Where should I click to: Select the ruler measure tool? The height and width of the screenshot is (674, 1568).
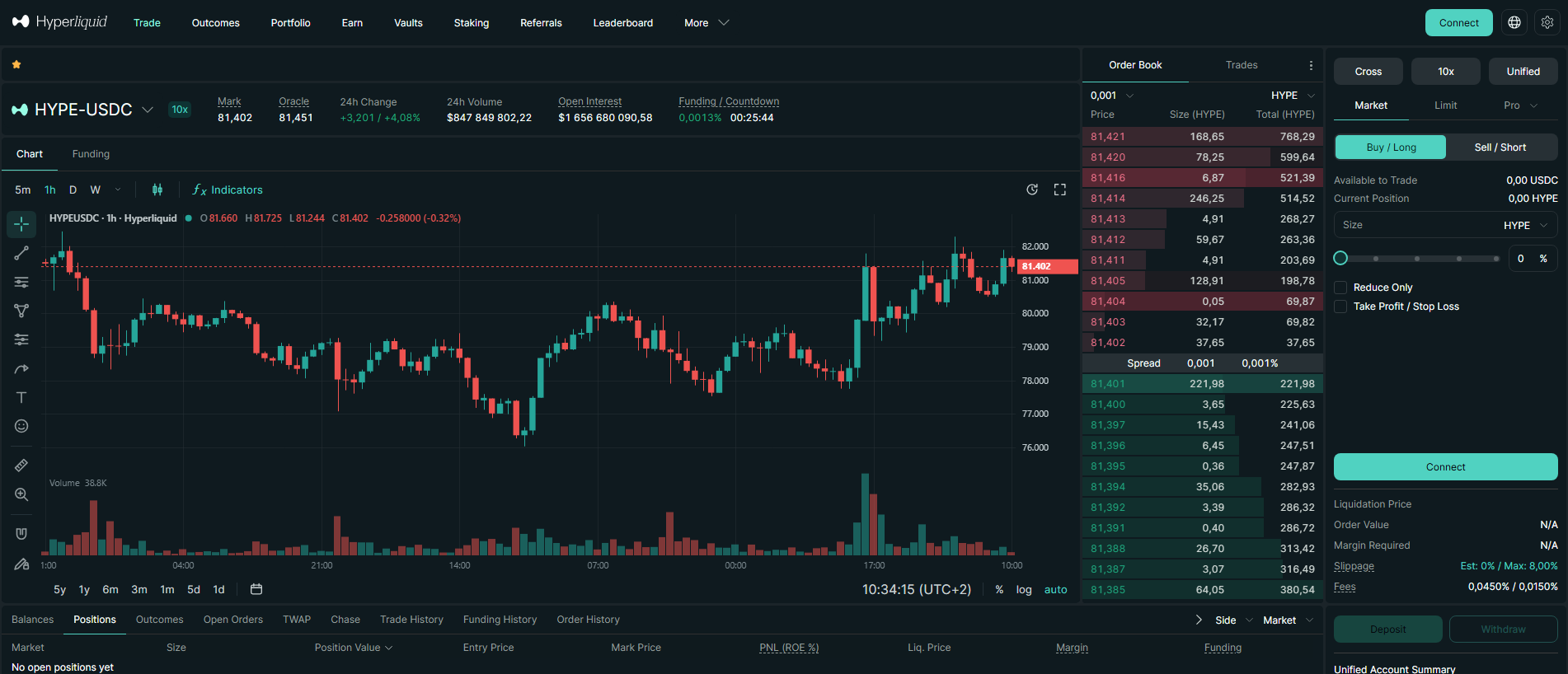[21, 466]
